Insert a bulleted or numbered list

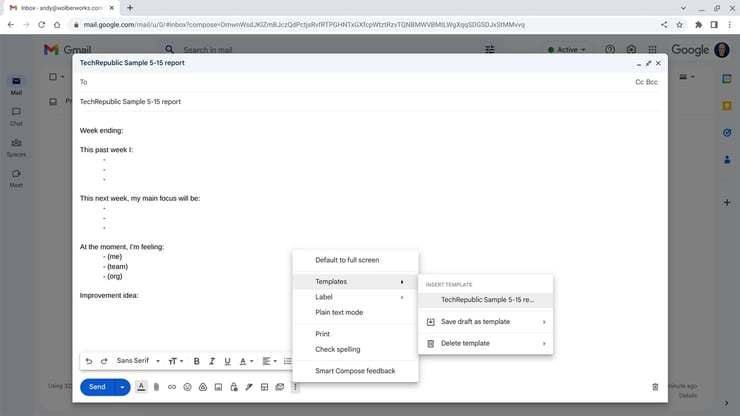click(287, 361)
